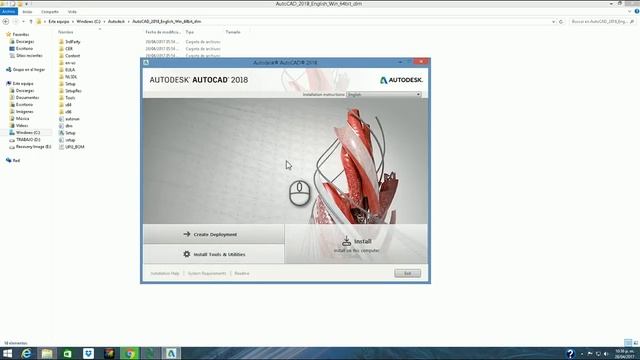Sort files by the Nombre column
Image resolution: width=640 pixels, height=360 pixels.
pos(66,32)
